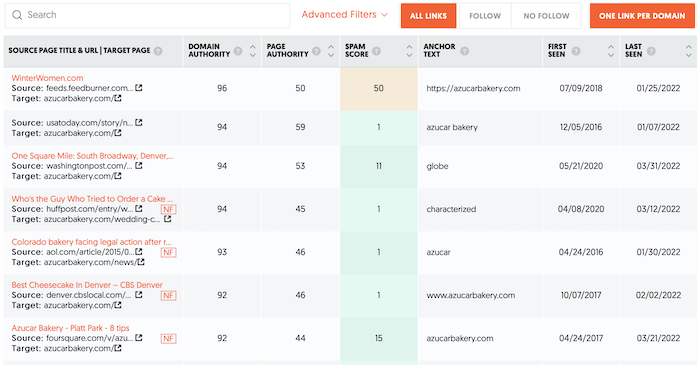The height and width of the screenshot is (365, 700).
Task: Click first seen date 12/05/2016
Action: tap(581, 127)
